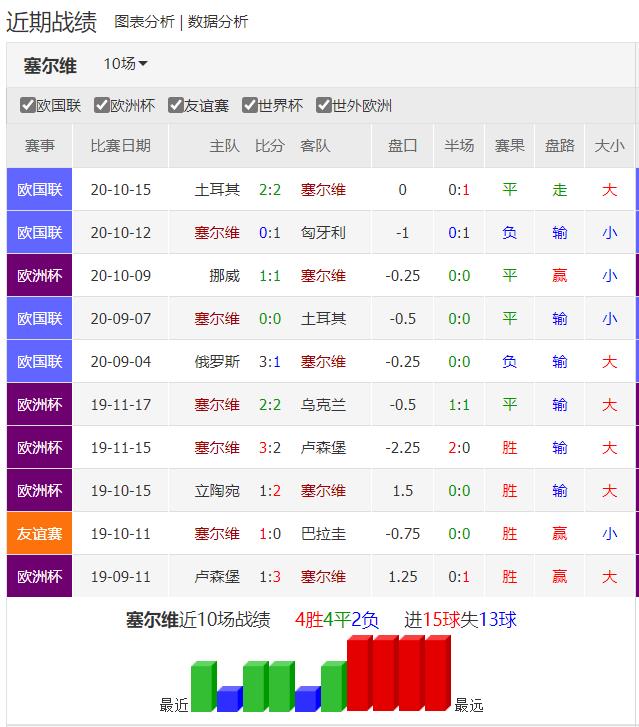The height and width of the screenshot is (727, 639).
Task: Click the 2:2 score on 20-10-15
Action: point(270,190)
